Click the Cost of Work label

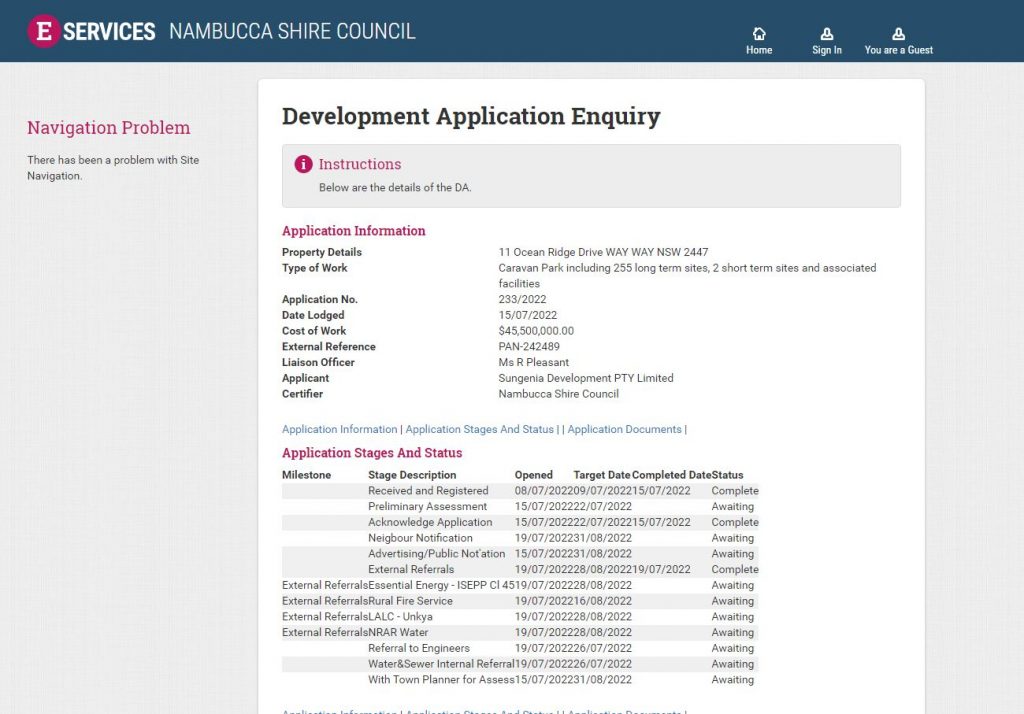pos(314,331)
